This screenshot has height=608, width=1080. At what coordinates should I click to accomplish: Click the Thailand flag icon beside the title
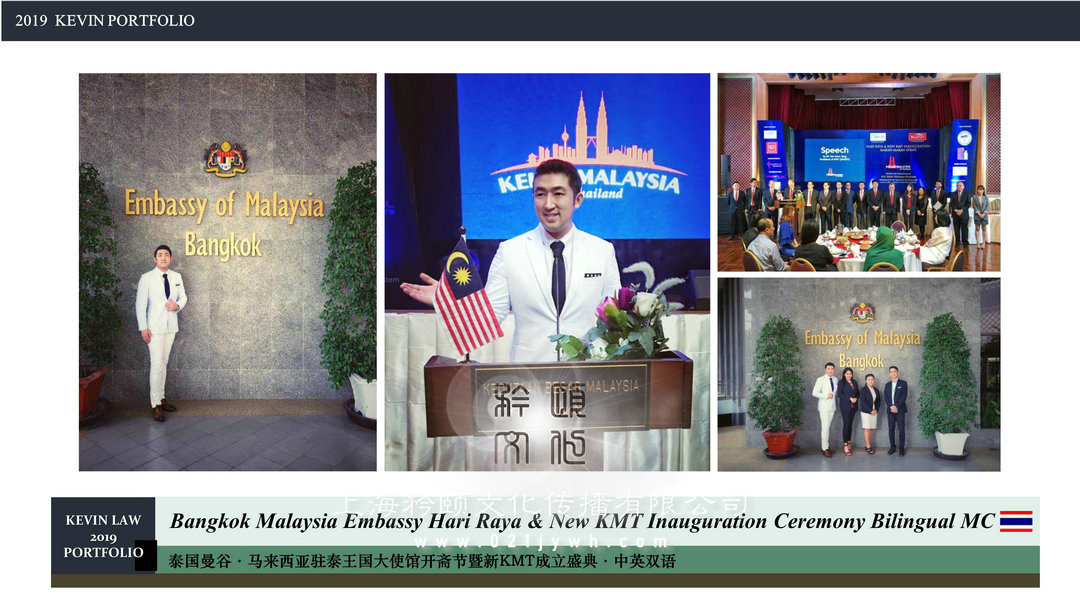pyautogui.click(x=1016, y=521)
